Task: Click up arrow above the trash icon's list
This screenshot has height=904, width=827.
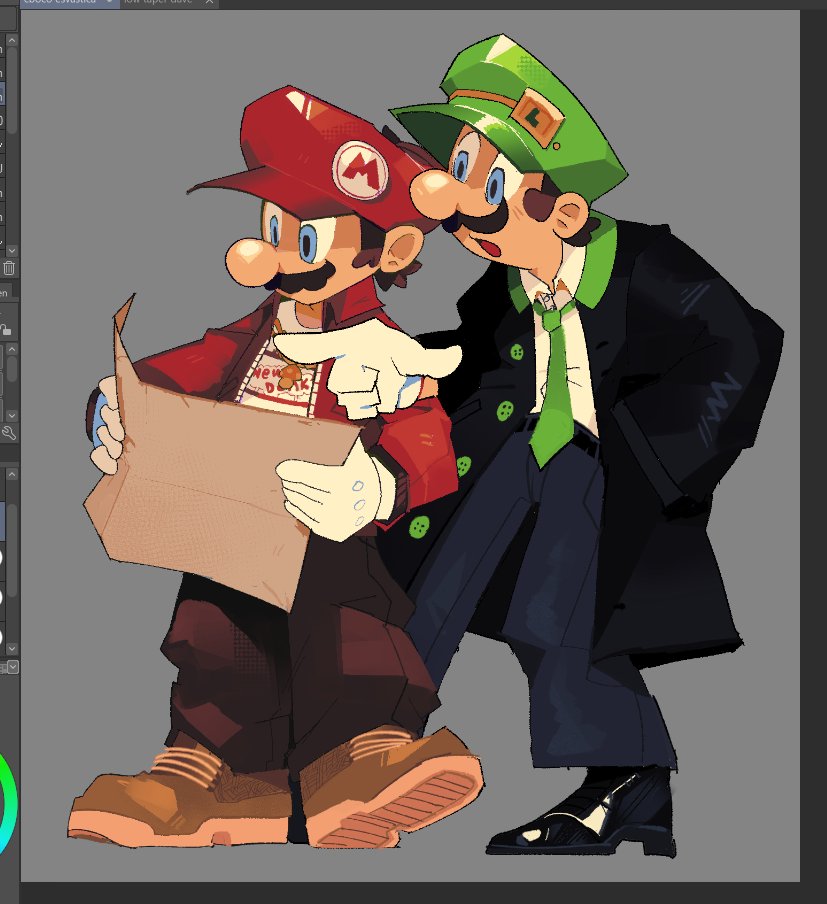Action: point(12,40)
